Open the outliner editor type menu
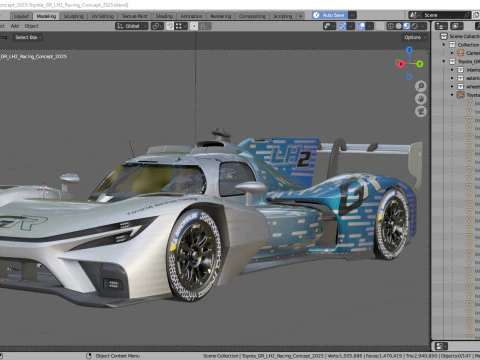Image resolution: width=480 pixels, height=360 pixels. (x=441, y=26)
